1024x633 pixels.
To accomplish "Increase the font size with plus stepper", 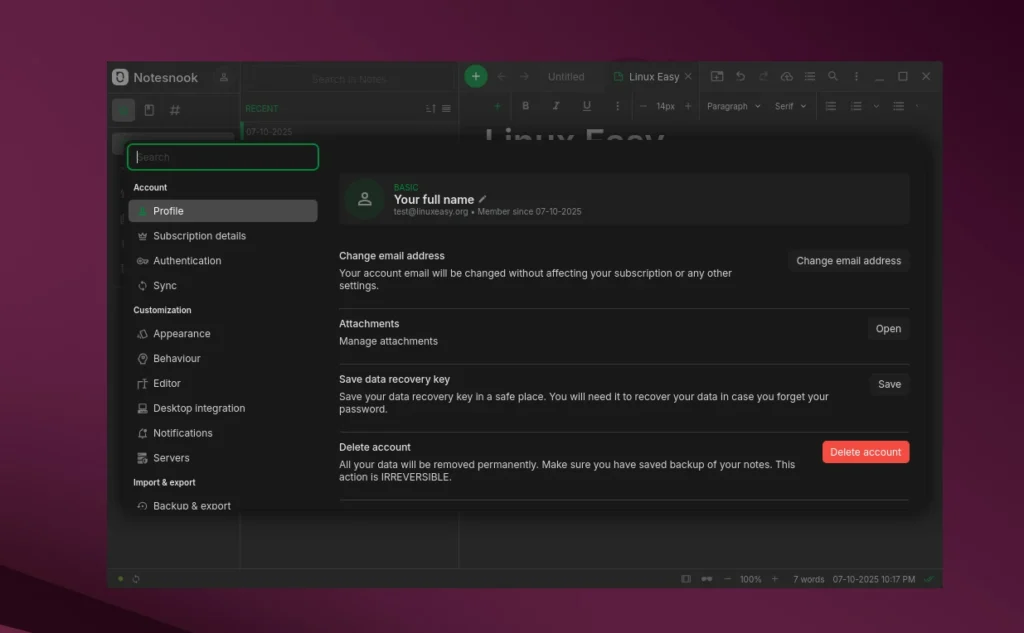I will click(688, 106).
